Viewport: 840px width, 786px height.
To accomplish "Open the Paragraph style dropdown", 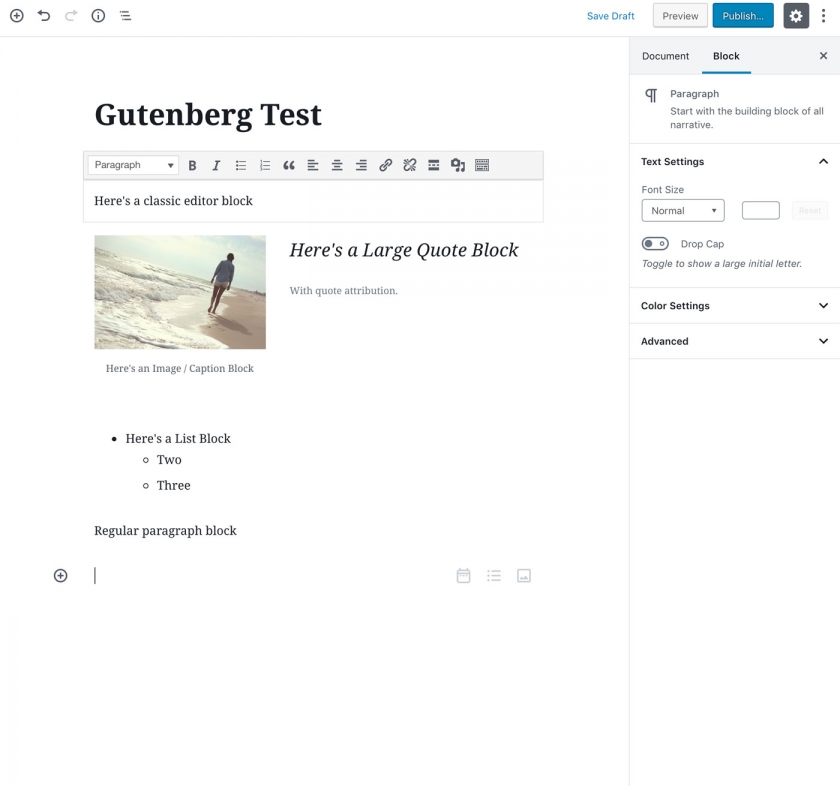I will [x=133, y=164].
